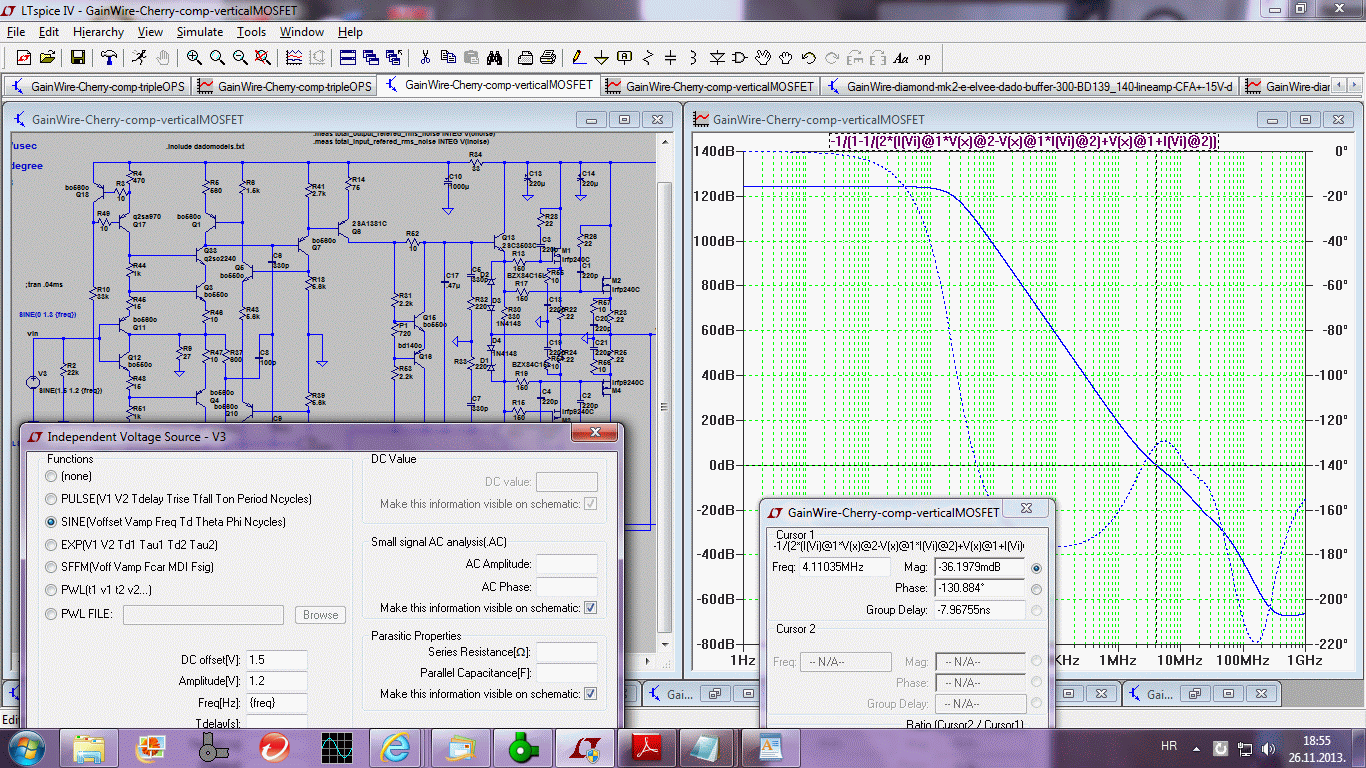Select the SFFM function radio button

[x=51, y=567]
